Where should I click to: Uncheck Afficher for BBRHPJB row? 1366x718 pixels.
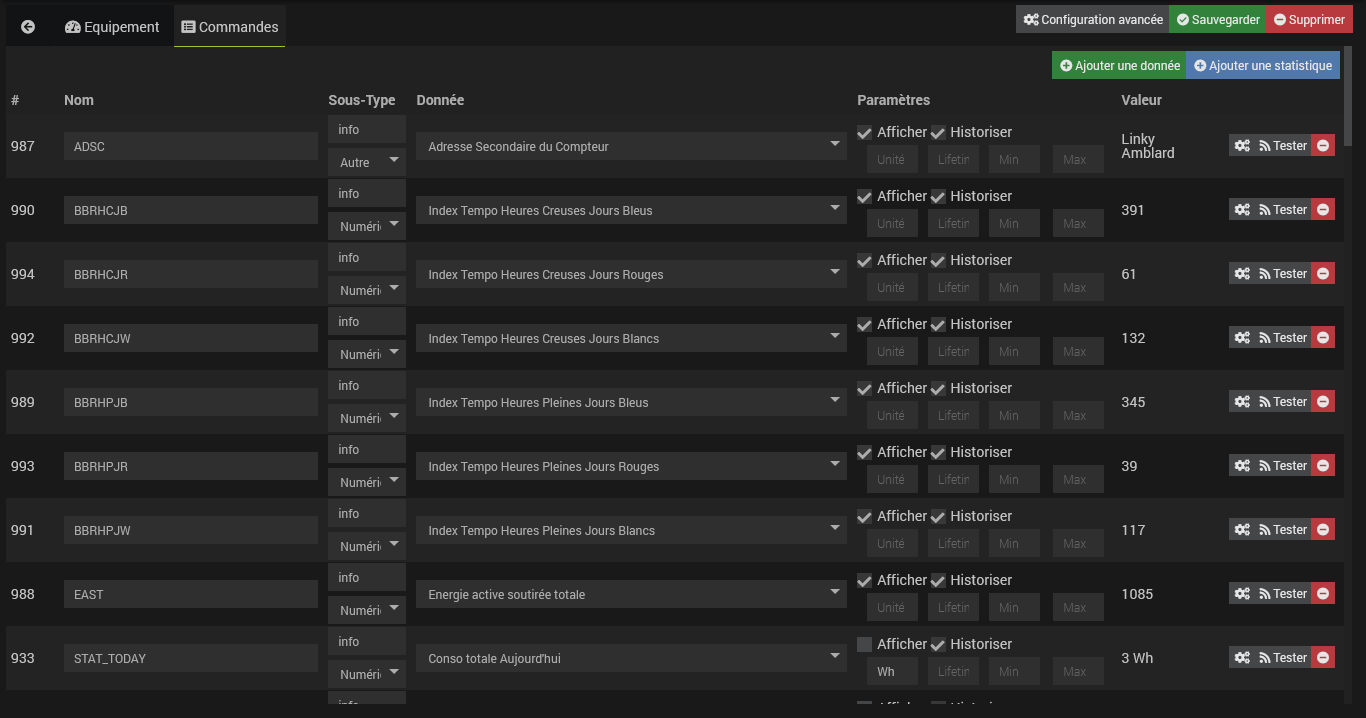[865, 389]
